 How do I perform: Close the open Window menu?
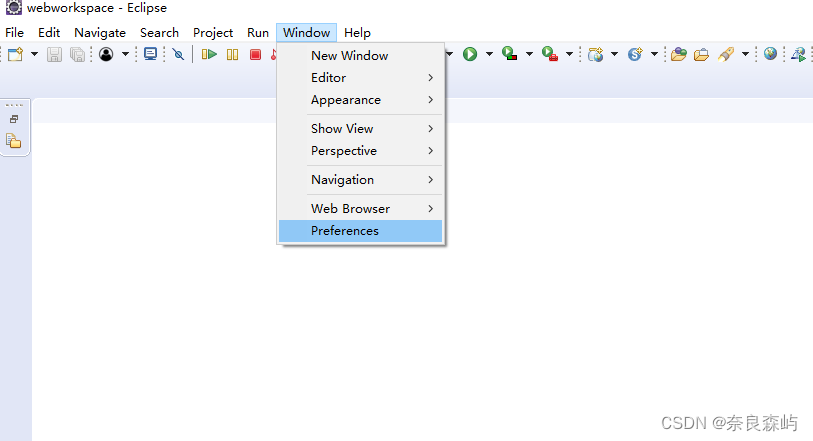pos(306,33)
